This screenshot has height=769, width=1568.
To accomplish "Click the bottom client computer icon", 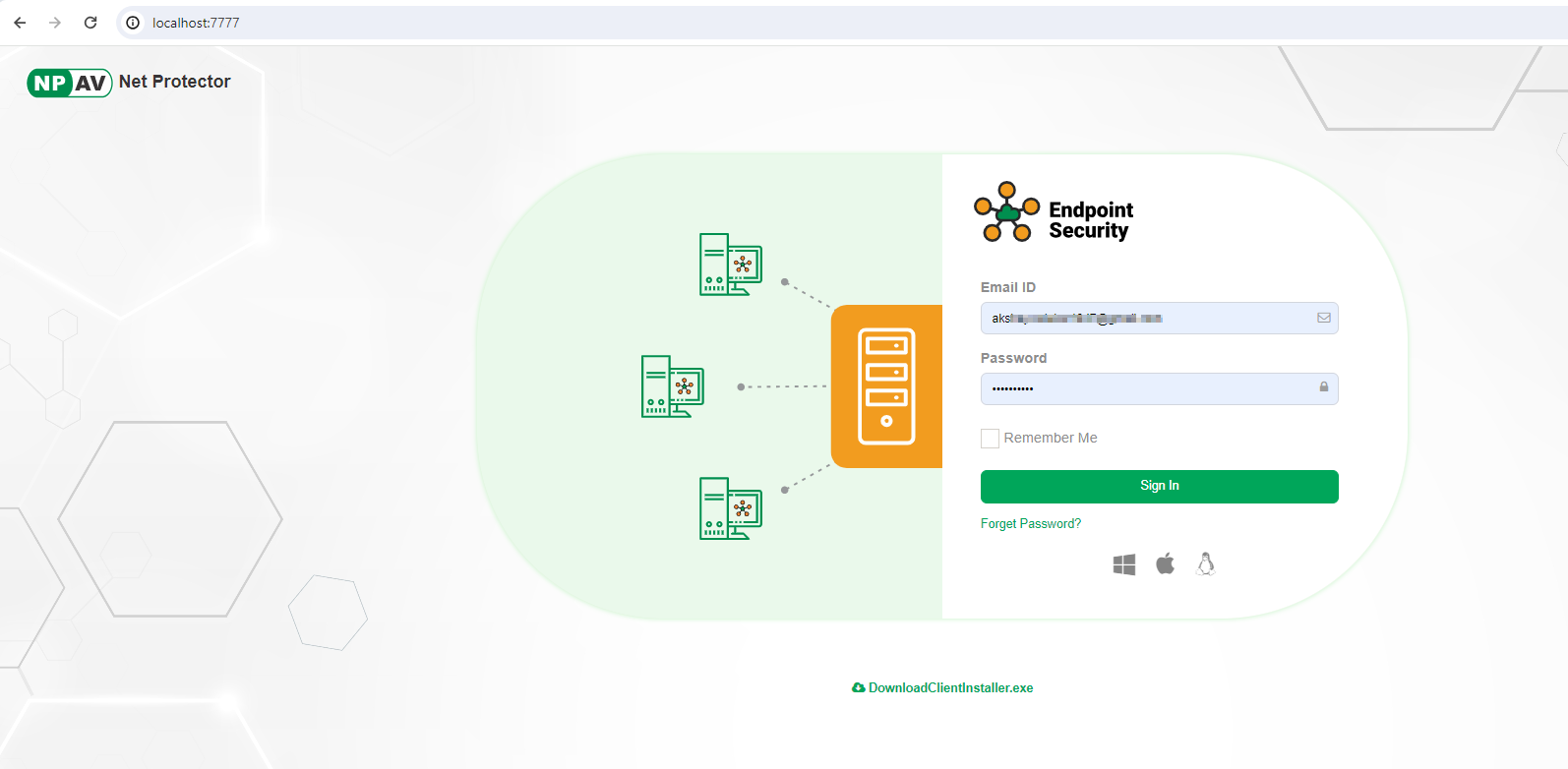I will pos(731,508).
